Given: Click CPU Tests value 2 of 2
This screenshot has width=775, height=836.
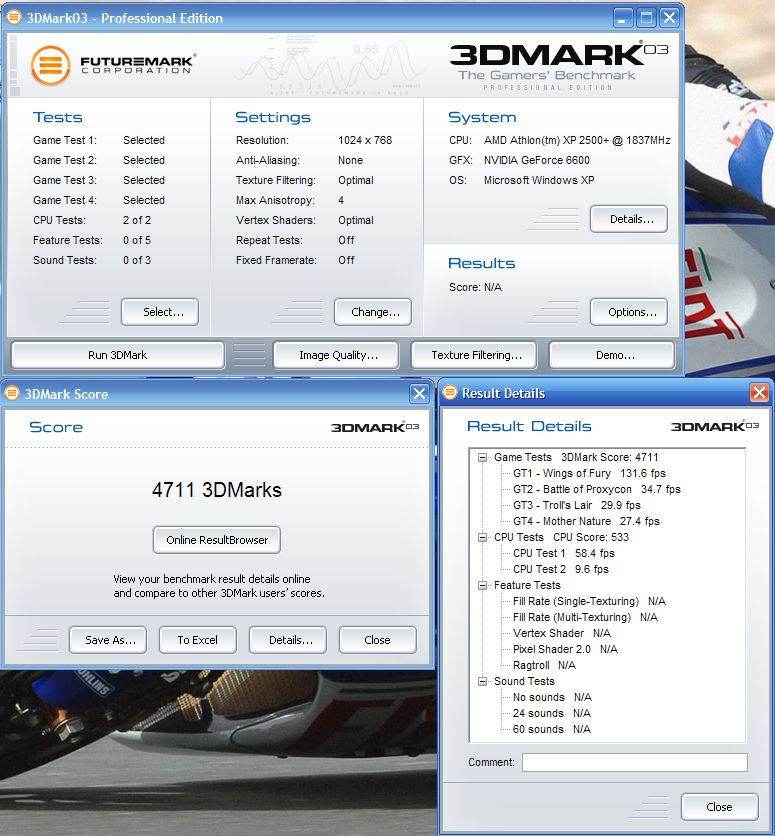Looking at the screenshot, I should pos(137,220).
